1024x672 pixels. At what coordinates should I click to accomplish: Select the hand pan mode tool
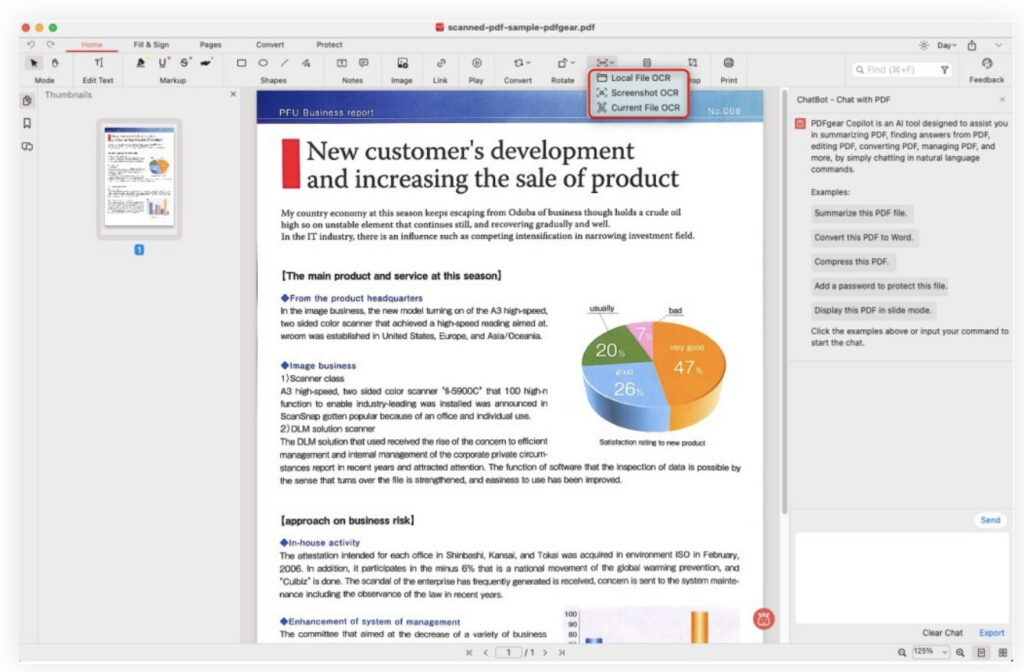(55, 63)
